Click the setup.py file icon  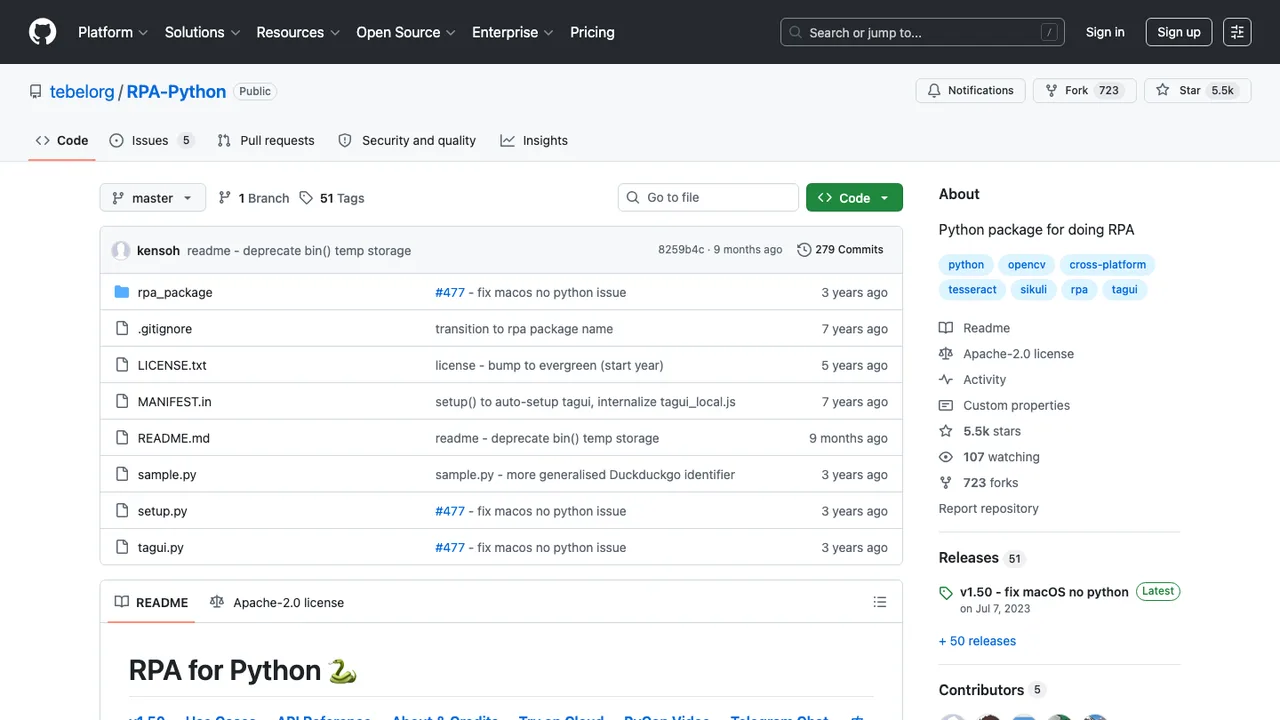(122, 511)
